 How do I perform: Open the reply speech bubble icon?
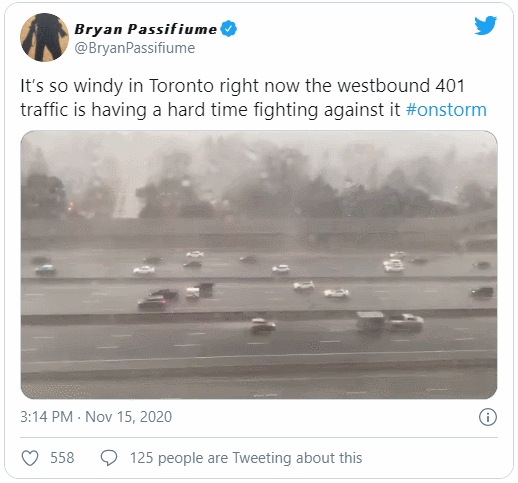pyautogui.click(x=109, y=458)
